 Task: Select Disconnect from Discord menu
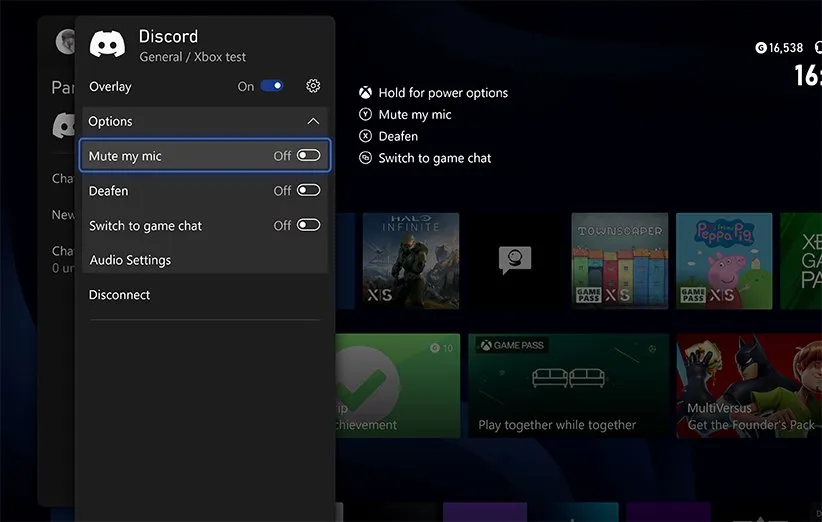click(120, 295)
